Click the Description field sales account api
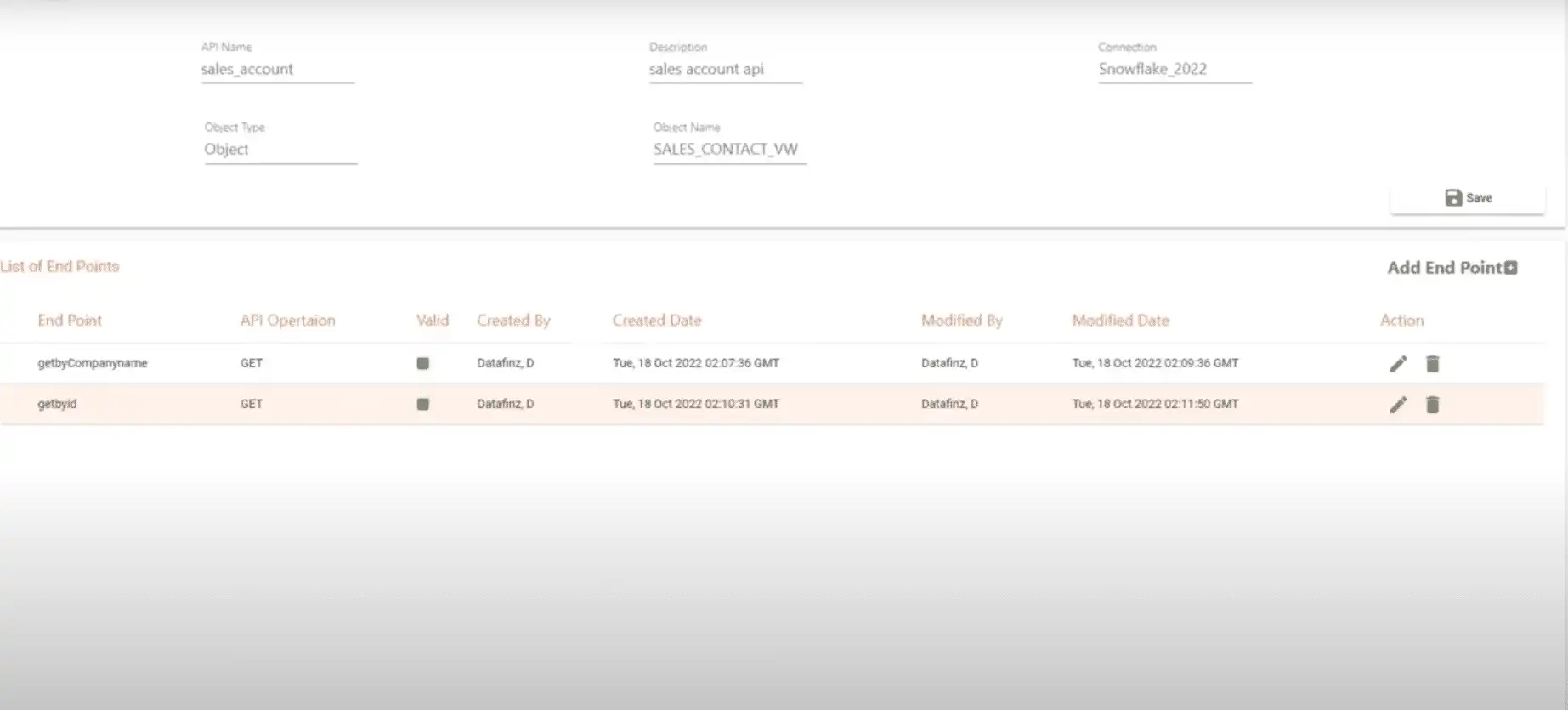Image resolution: width=1568 pixels, height=710 pixels. [725, 70]
